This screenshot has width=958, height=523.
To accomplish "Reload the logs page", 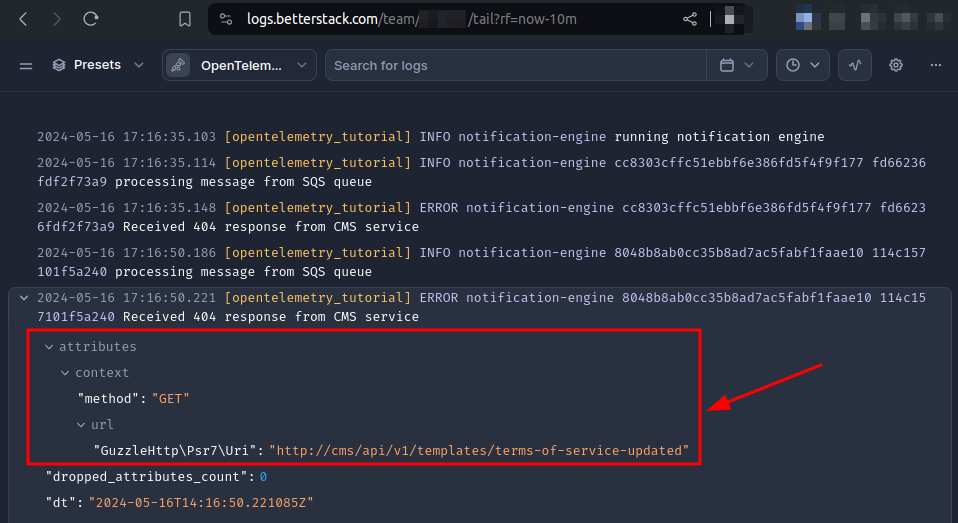I will (91, 19).
